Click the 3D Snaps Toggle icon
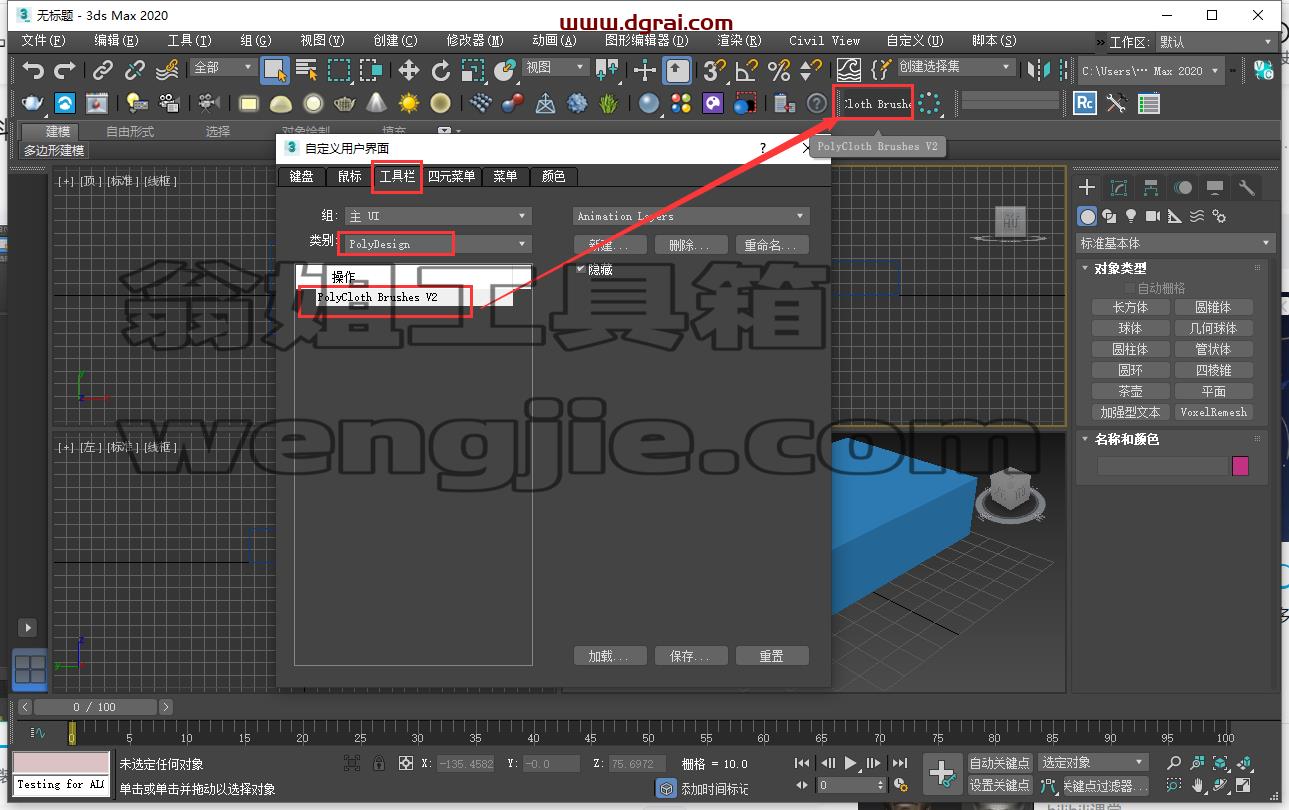 (x=714, y=70)
